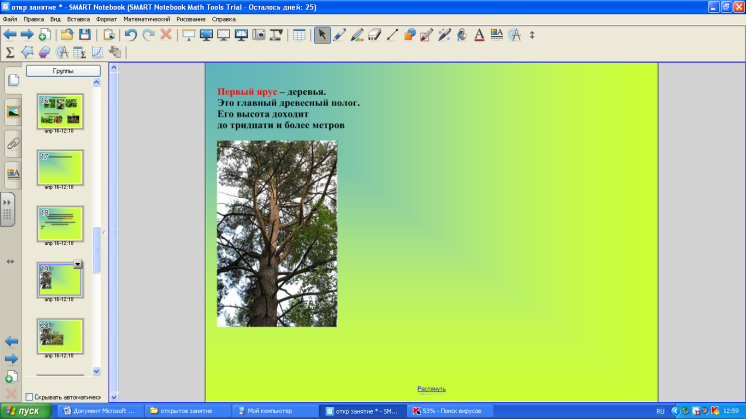Open the second-row compass measurement tool

62,52
